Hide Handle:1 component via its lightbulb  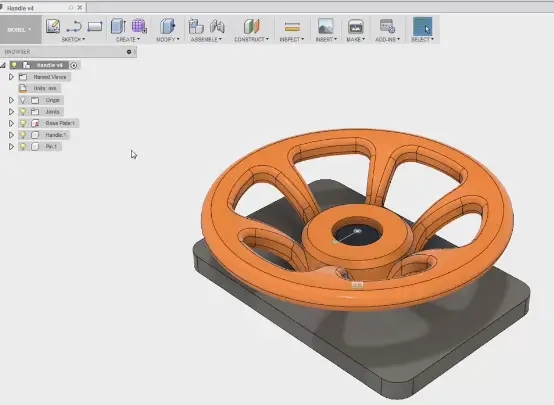point(23,135)
